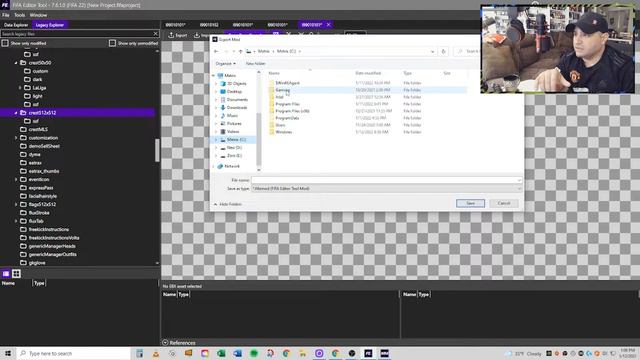The width and height of the screenshot is (640, 360).
Task: Close the active purple editor tab
Action: click(x=329, y=25)
